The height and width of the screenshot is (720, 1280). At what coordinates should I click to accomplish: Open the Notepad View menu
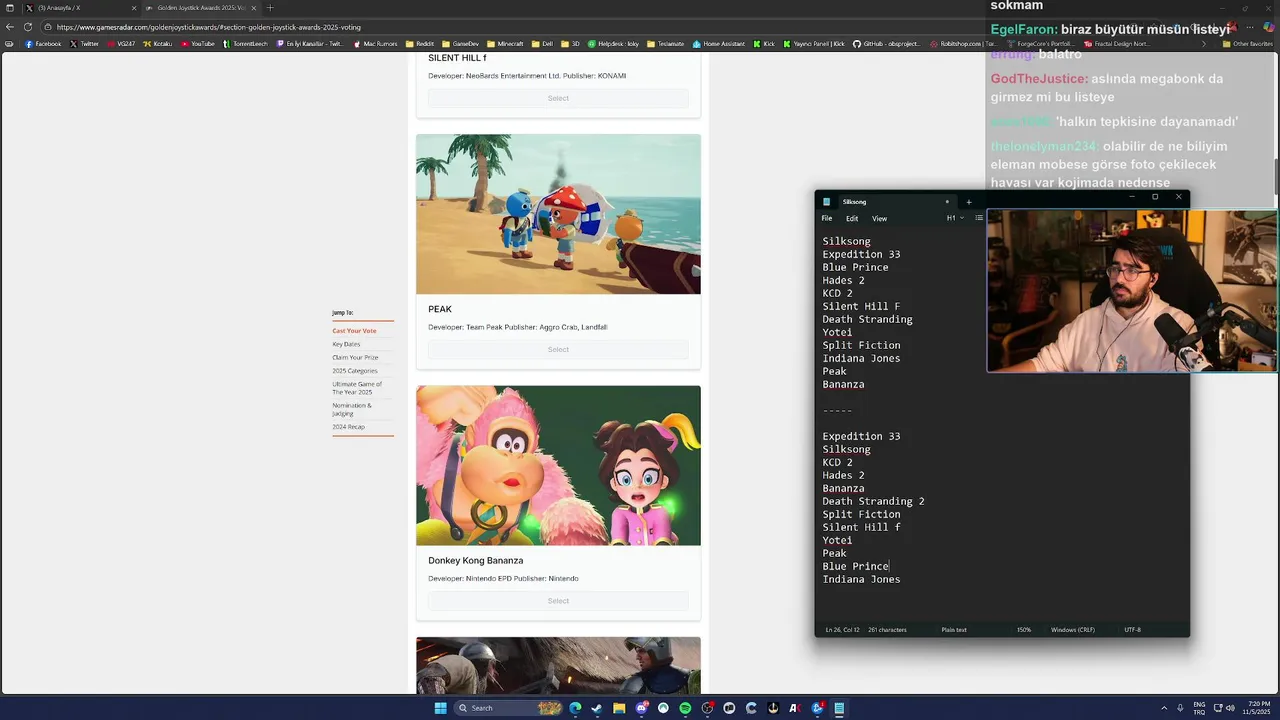tap(879, 218)
